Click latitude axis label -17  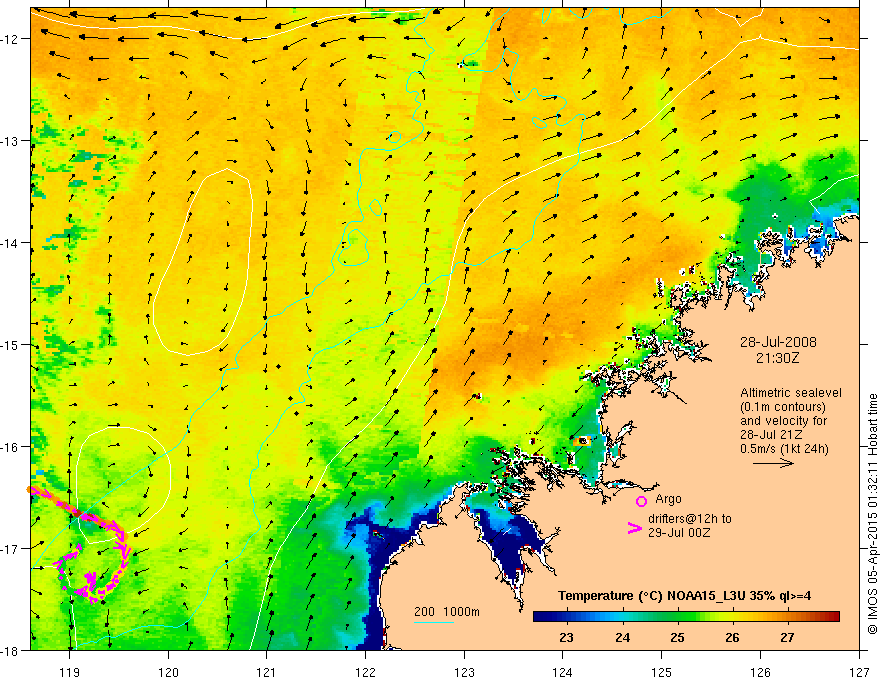tap(10, 548)
